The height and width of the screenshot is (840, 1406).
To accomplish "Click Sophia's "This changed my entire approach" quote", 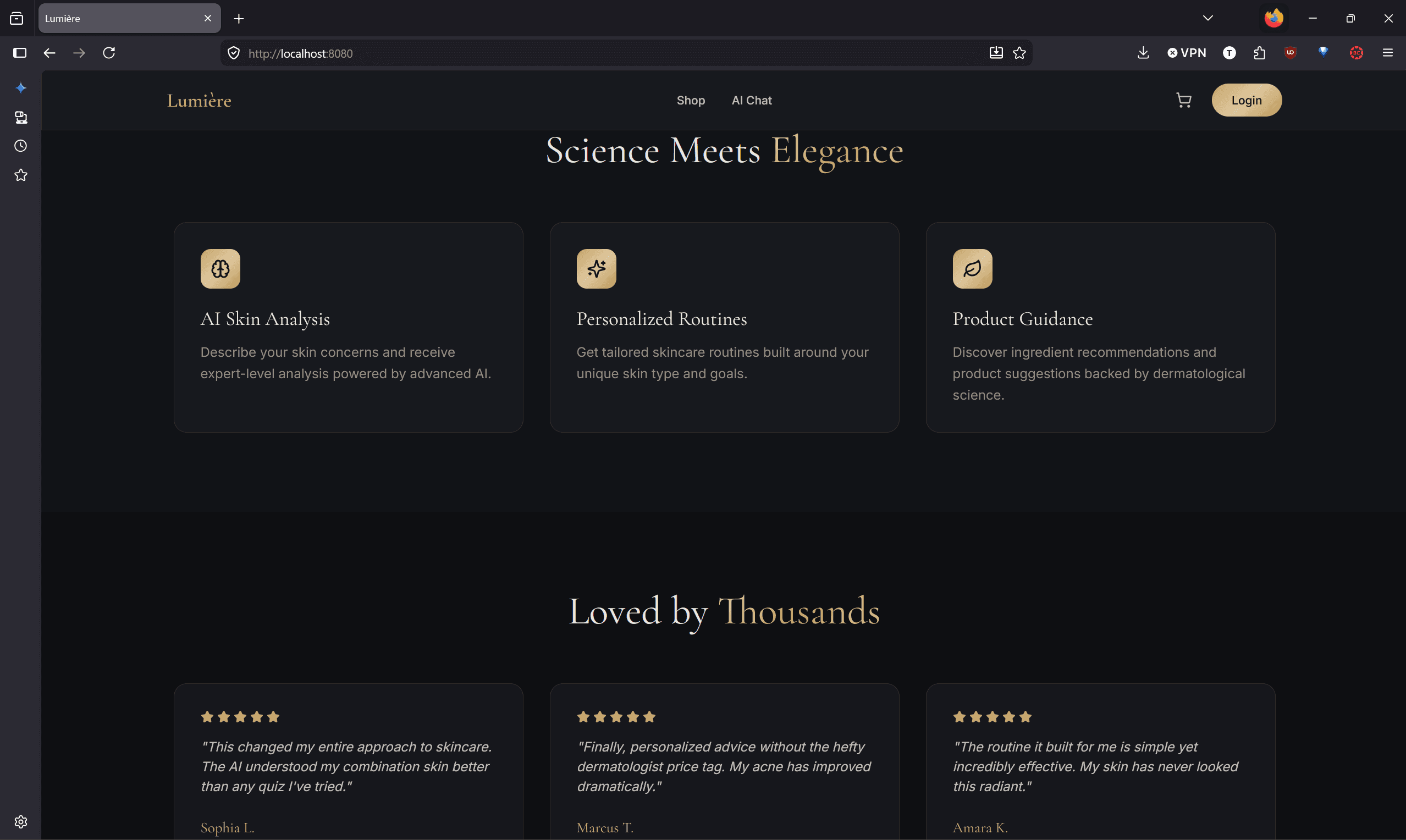I will pyautogui.click(x=346, y=766).
